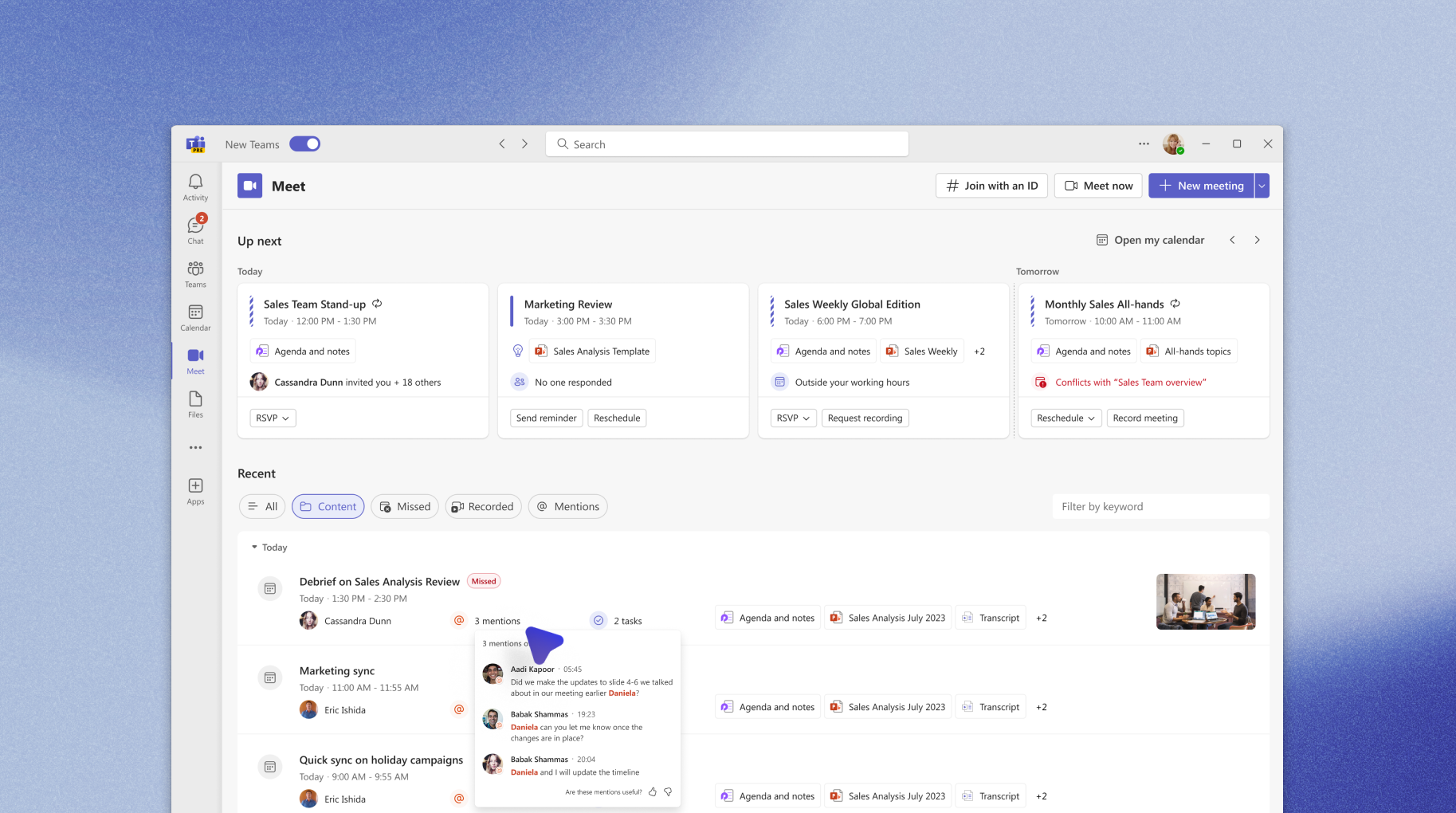Send reminder for Marketing Review
The height and width of the screenshot is (813, 1456).
[x=546, y=418]
